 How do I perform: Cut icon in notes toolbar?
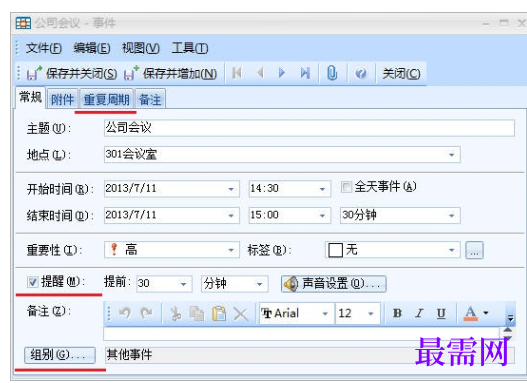click(175, 314)
